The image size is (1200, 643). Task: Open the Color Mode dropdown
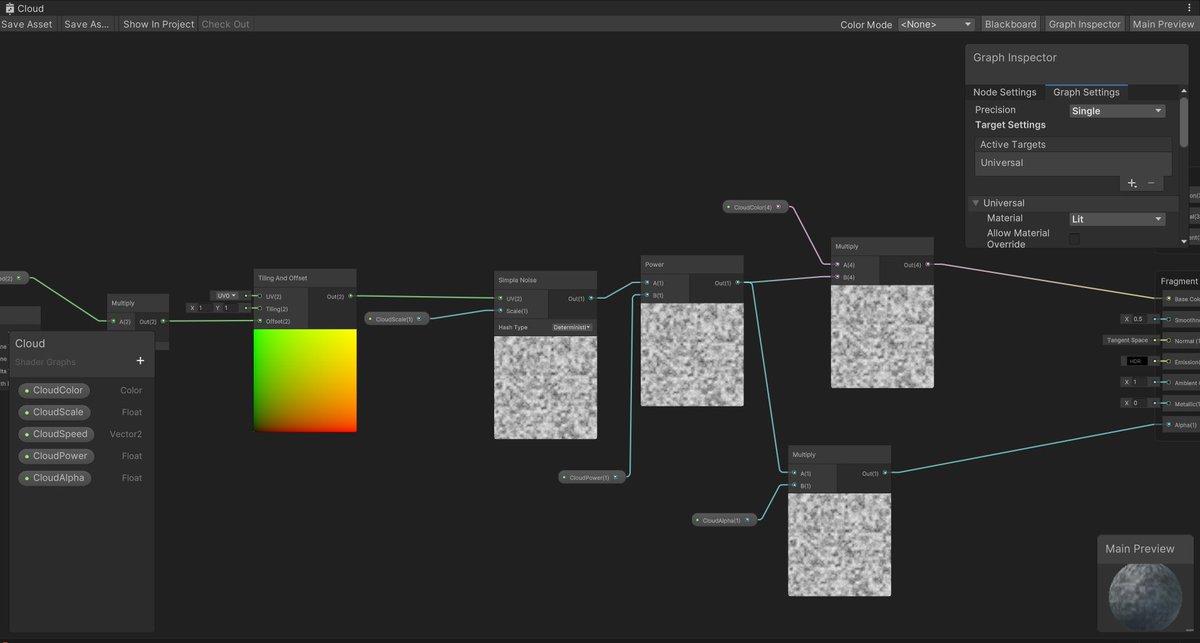[936, 24]
